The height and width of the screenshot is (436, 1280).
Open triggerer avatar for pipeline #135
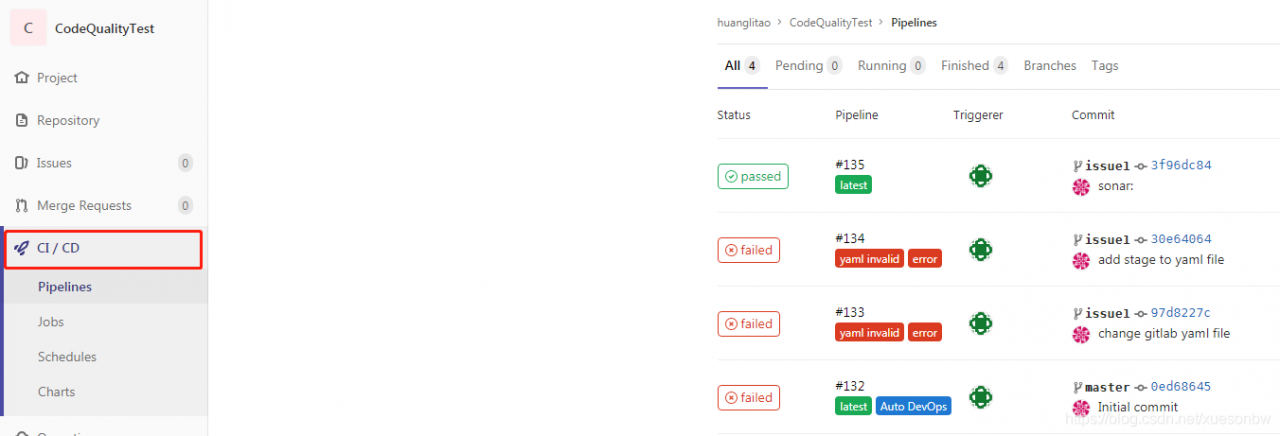pos(980,176)
